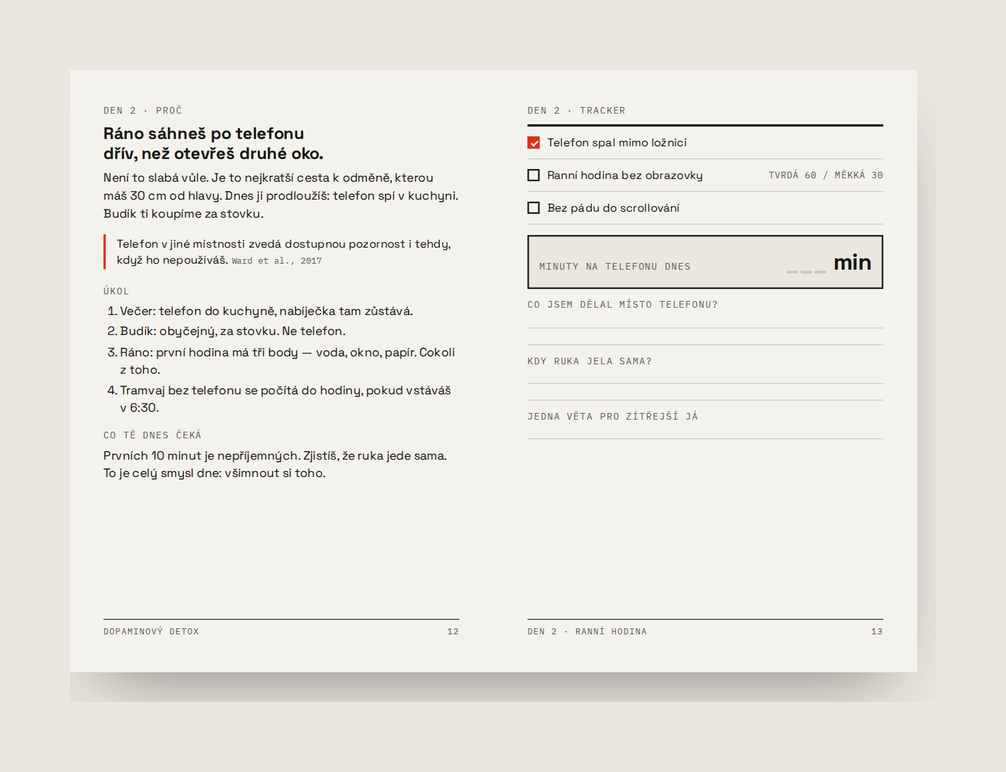The height and width of the screenshot is (772, 1006).
Task: Click the paragraph starting 'Není to slabá vůle'
Action: tap(281, 196)
